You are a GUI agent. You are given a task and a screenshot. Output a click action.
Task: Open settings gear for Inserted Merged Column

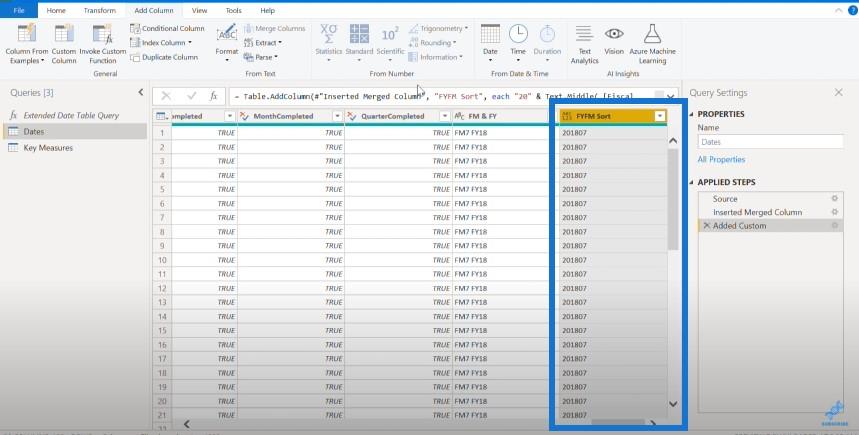pyautogui.click(x=834, y=212)
